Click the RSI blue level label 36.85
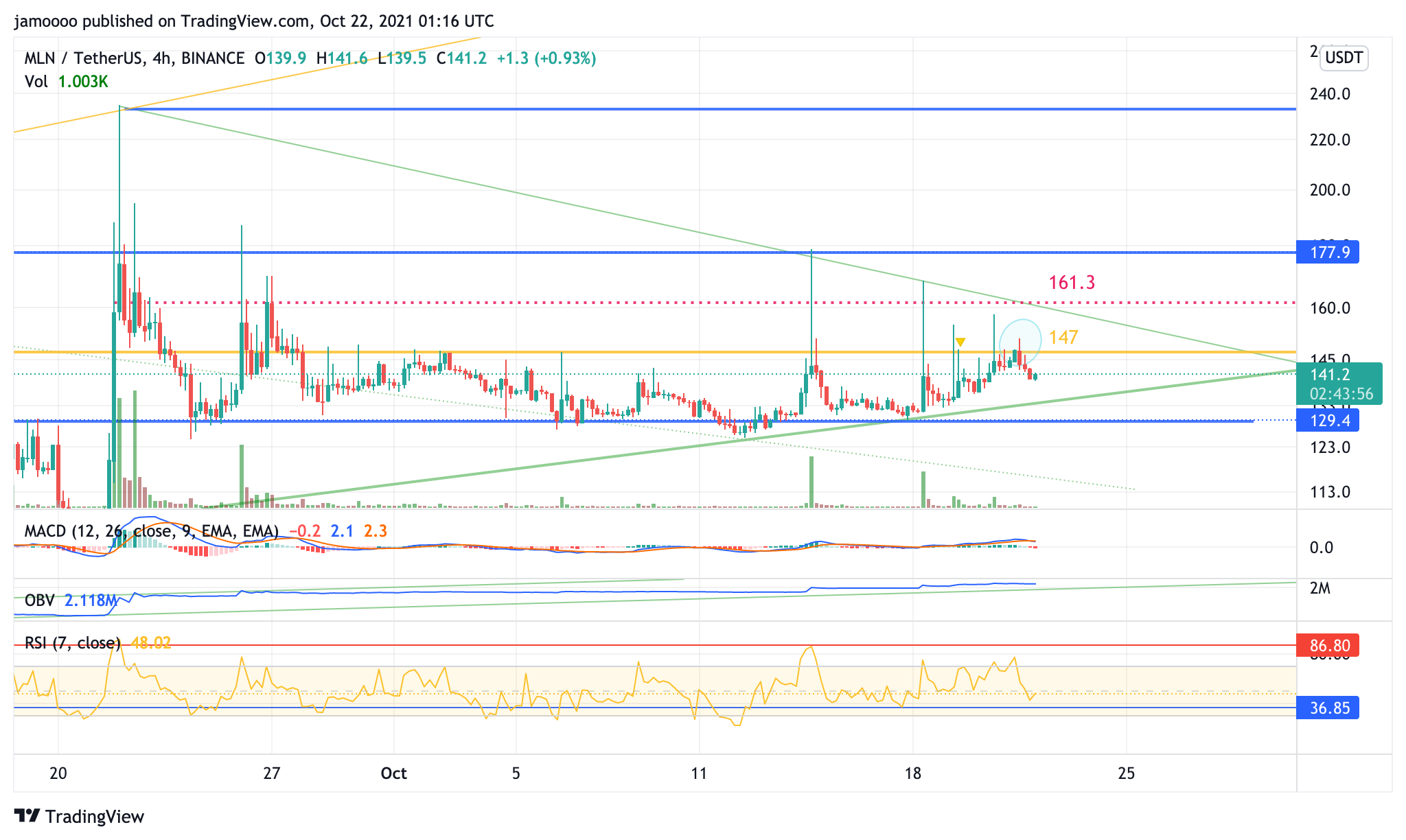The width and height of the screenshot is (1406, 840). pyautogui.click(x=1327, y=708)
